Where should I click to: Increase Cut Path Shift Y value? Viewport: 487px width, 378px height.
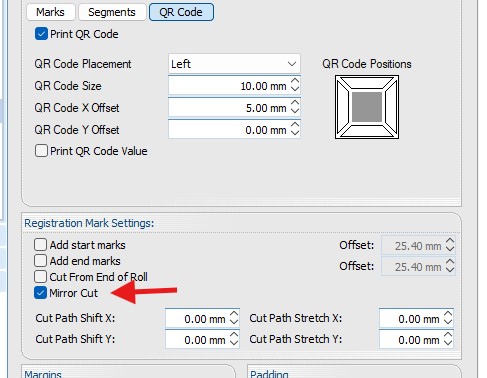tap(234, 335)
